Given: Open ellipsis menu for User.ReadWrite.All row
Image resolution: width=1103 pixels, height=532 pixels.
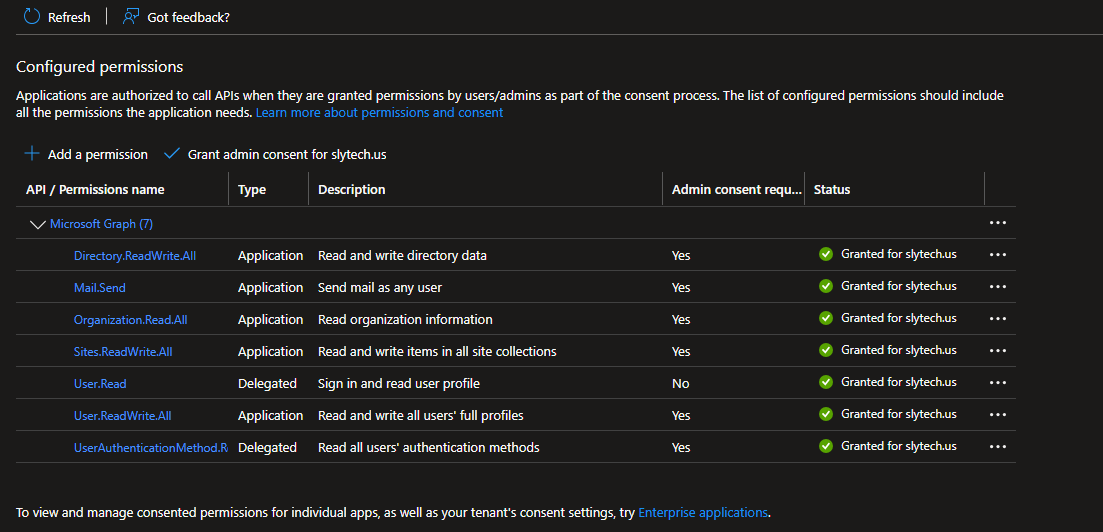Looking at the screenshot, I should 997,414.
